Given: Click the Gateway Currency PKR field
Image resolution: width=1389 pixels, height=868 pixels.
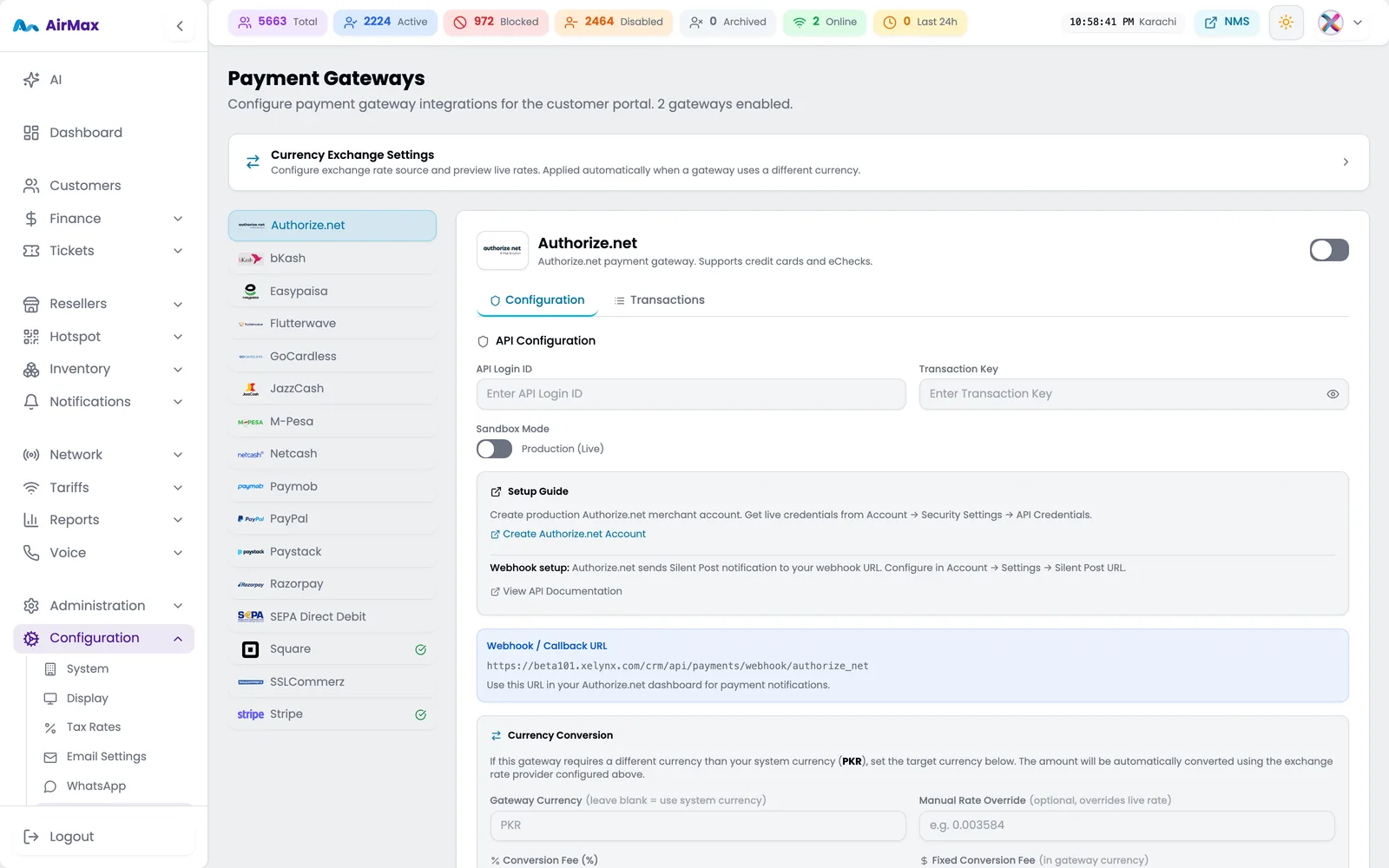Looking at the screenshot, I should (698, 825).
